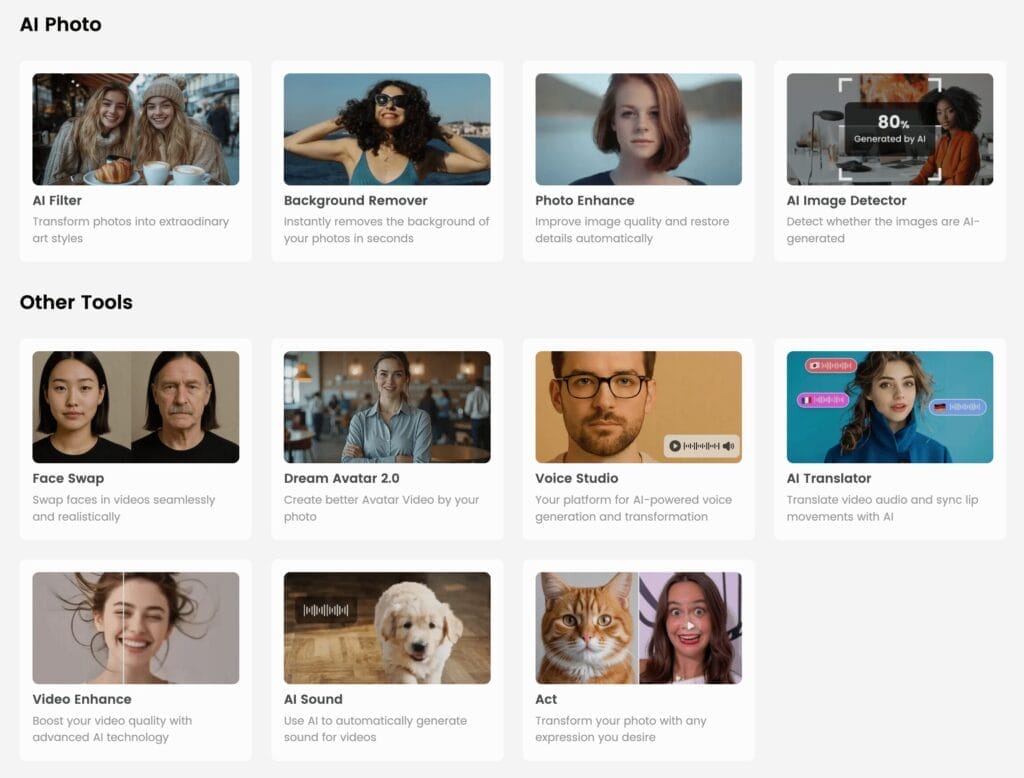Open the AI Translator thumbnail image

click(889, 407)
